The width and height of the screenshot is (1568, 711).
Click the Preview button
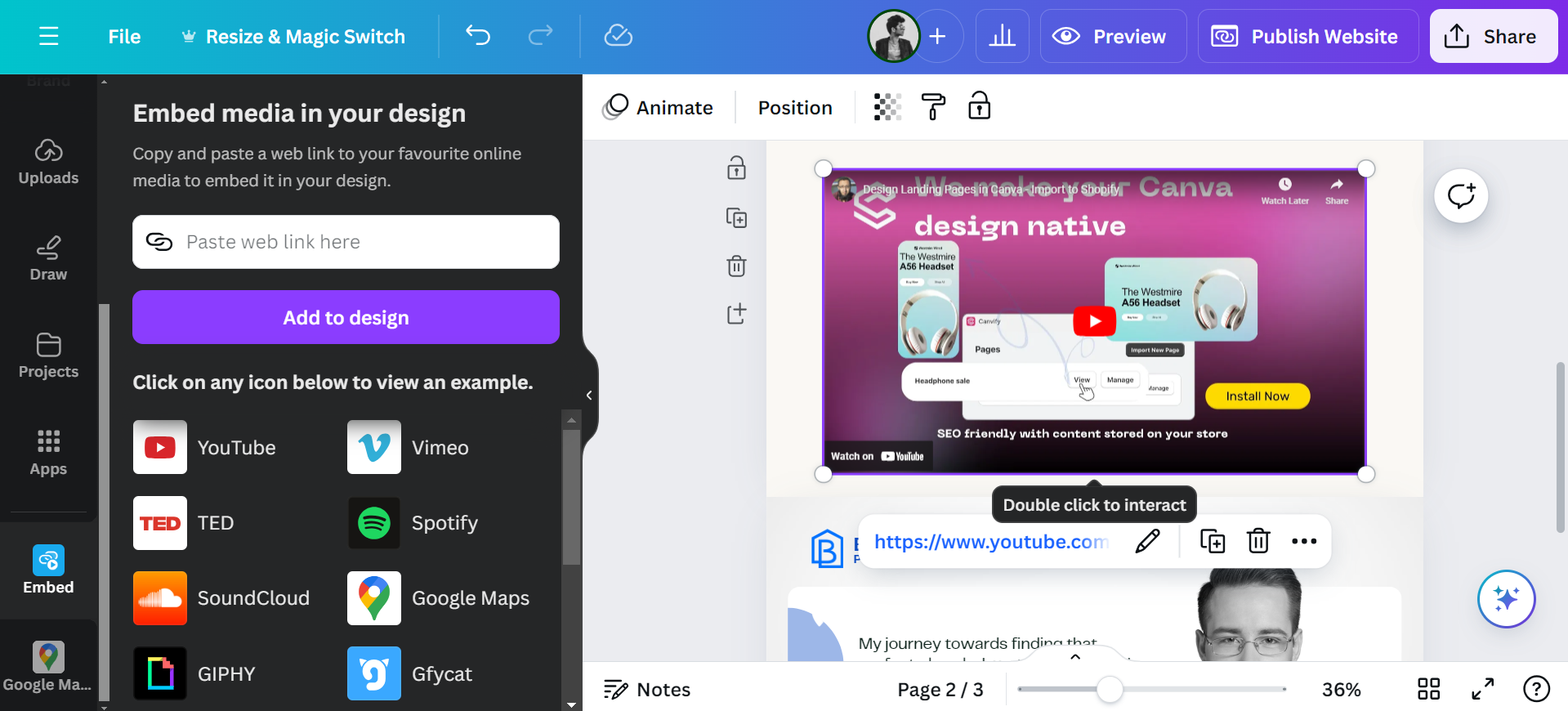pyautogui.click(x=1113, y=36)
